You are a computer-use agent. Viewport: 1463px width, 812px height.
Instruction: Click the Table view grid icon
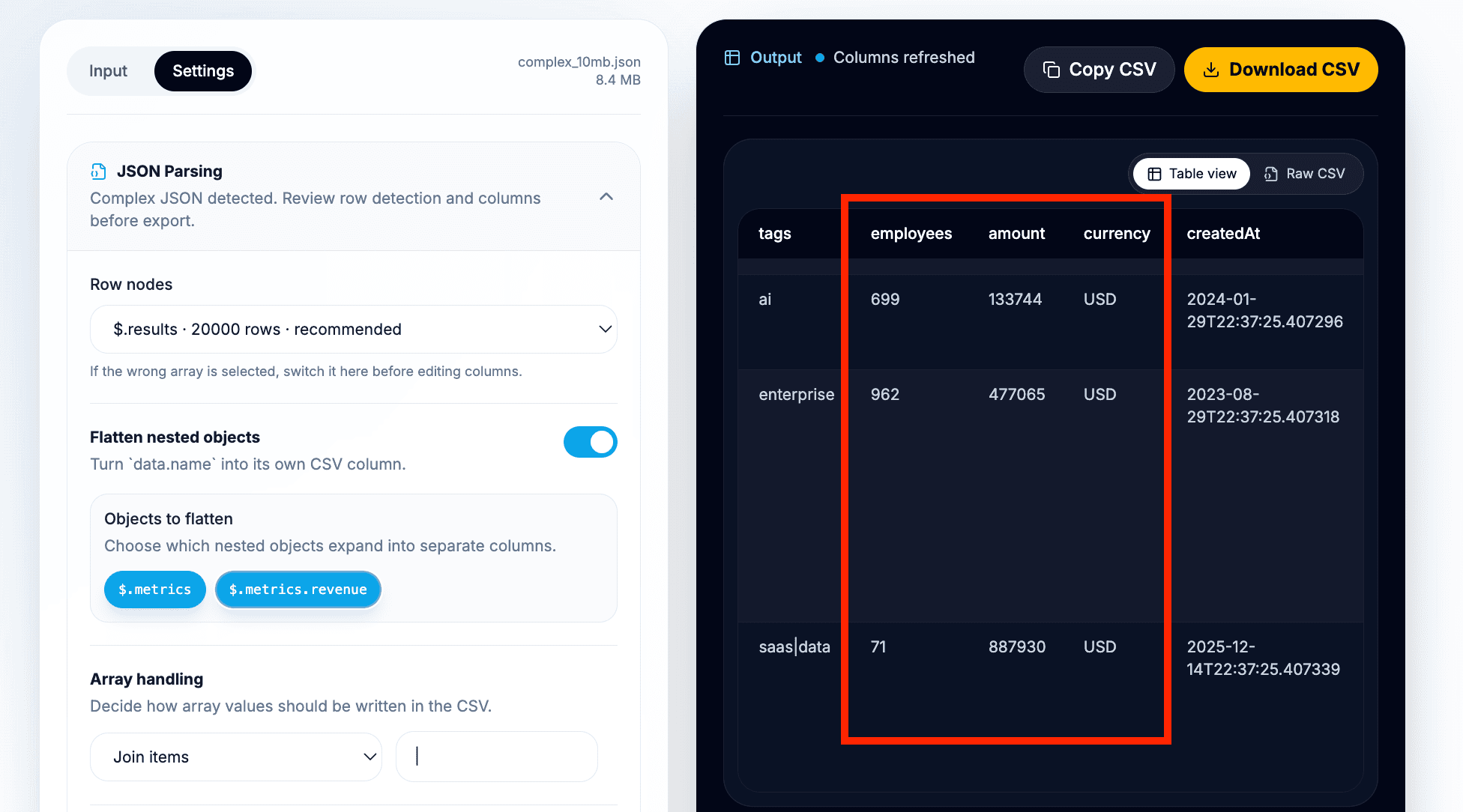[x=1155, y=174]
